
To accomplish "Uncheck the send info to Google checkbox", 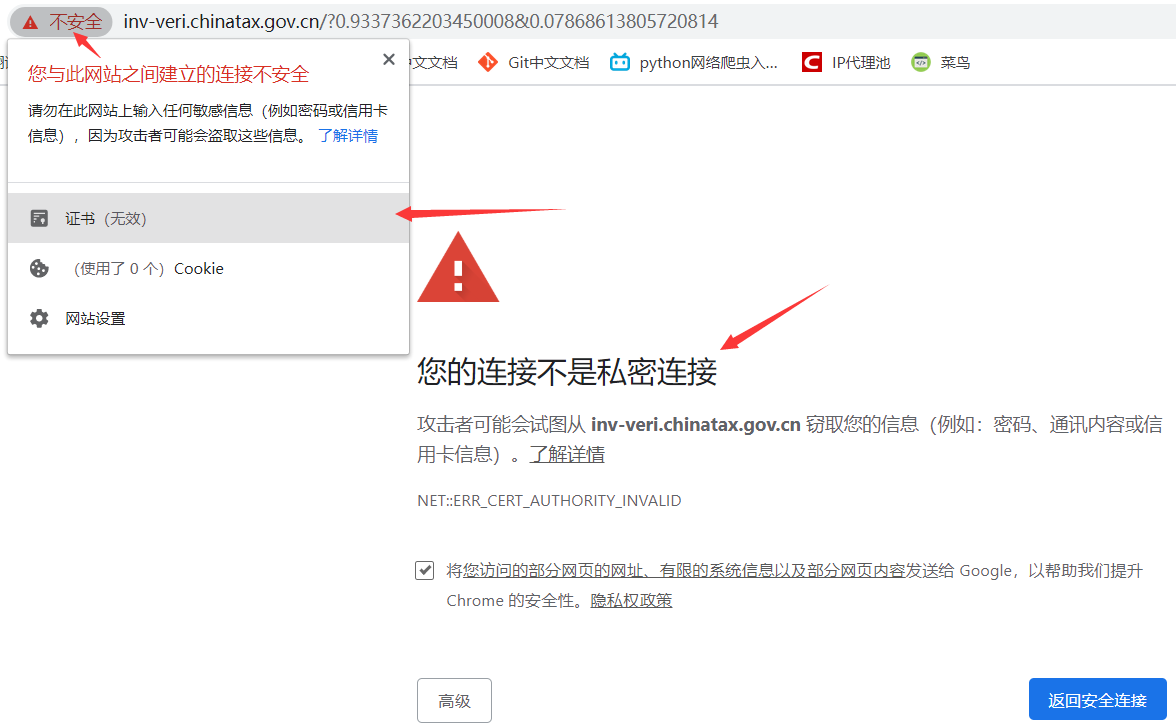I will coord(424,570).
